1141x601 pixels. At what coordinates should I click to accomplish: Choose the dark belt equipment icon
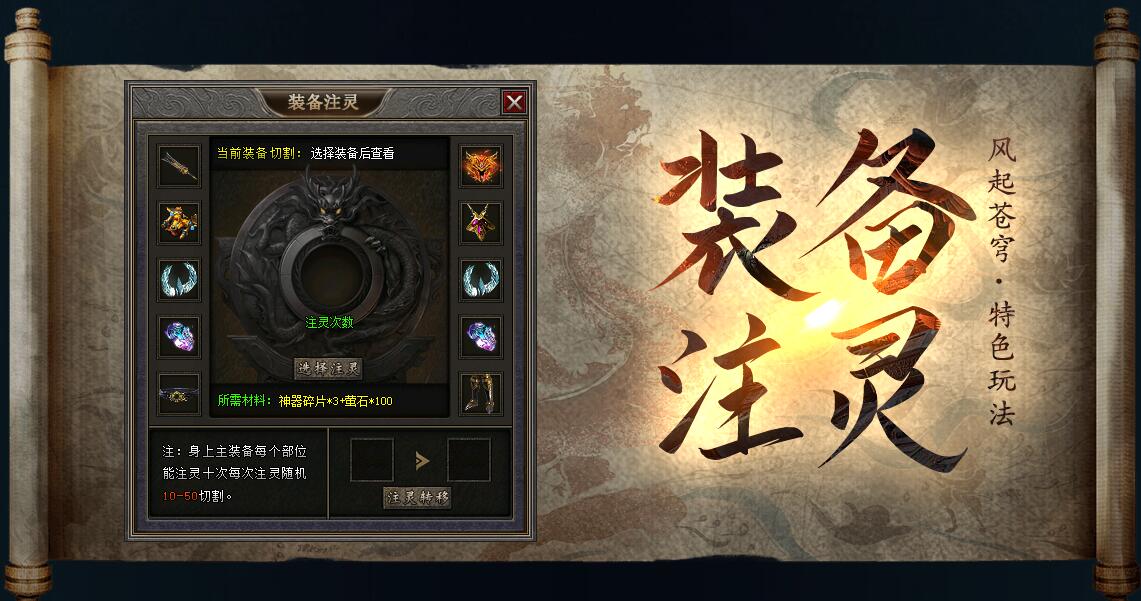tap(179, 394)
